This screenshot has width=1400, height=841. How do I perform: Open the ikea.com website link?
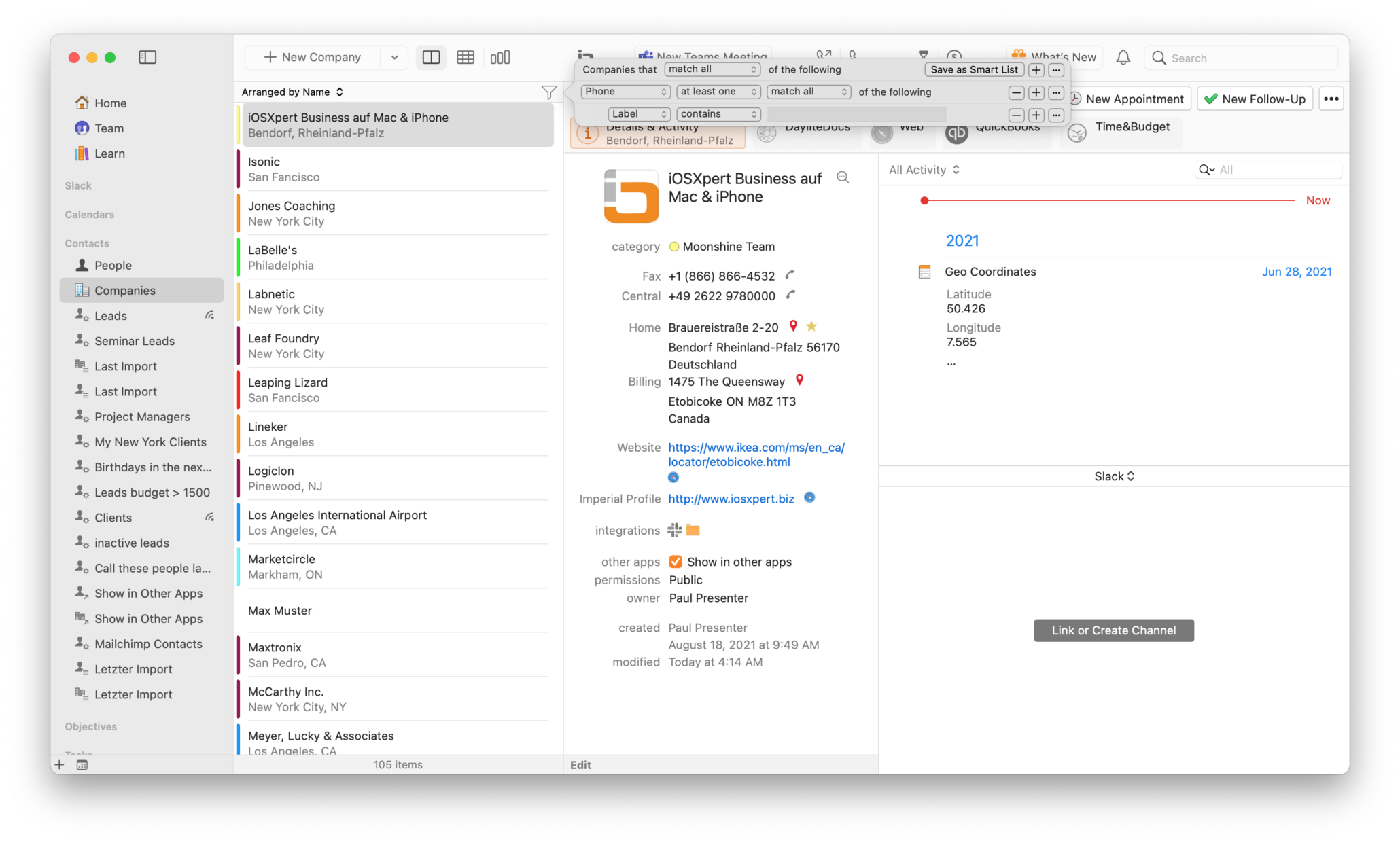point(756,454)
